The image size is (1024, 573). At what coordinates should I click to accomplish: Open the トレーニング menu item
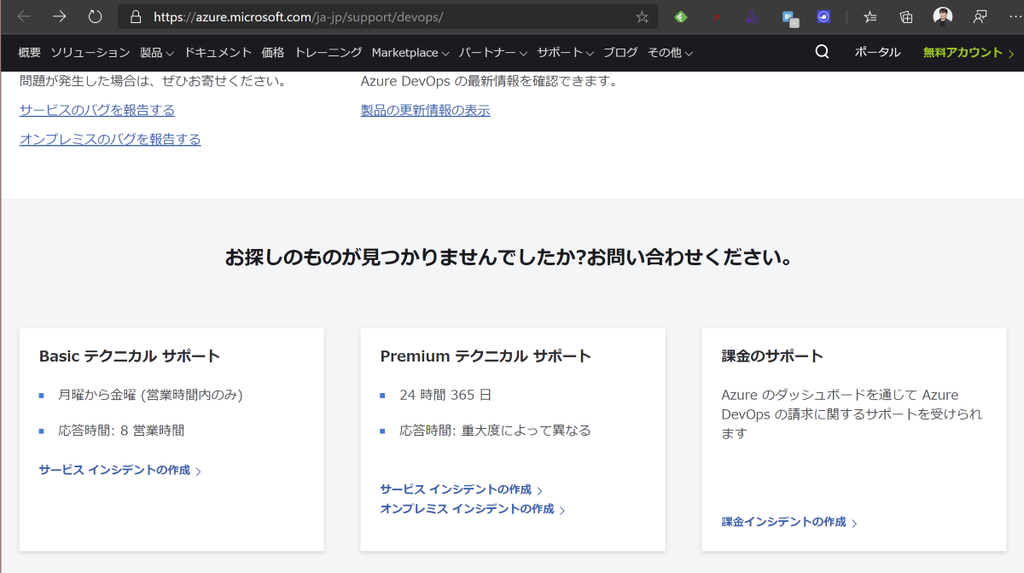(328, 52)
